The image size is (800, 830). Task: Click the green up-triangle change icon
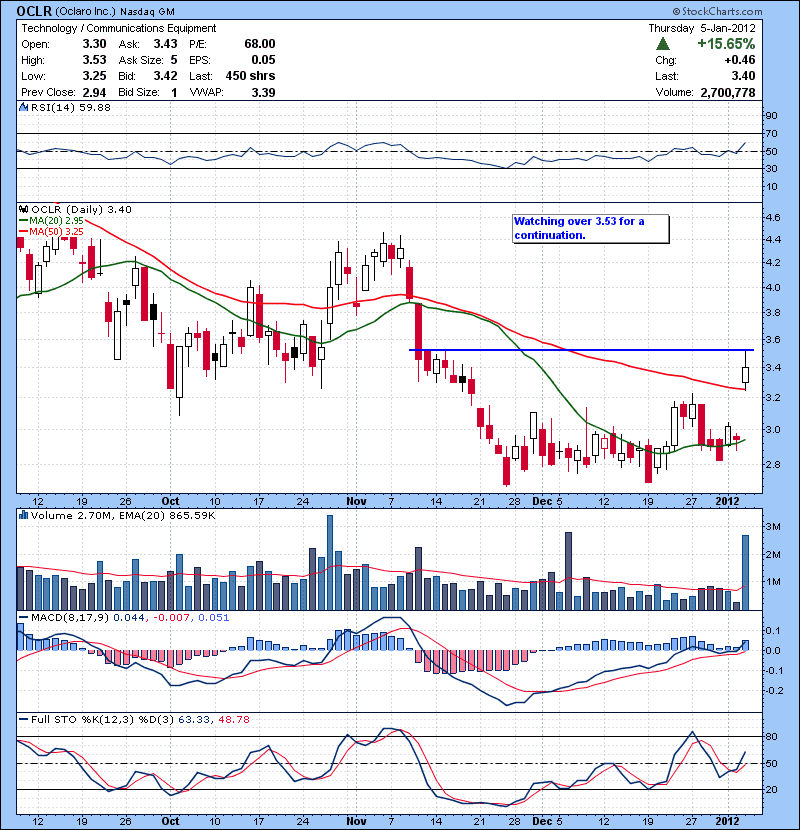click(663, 44)
